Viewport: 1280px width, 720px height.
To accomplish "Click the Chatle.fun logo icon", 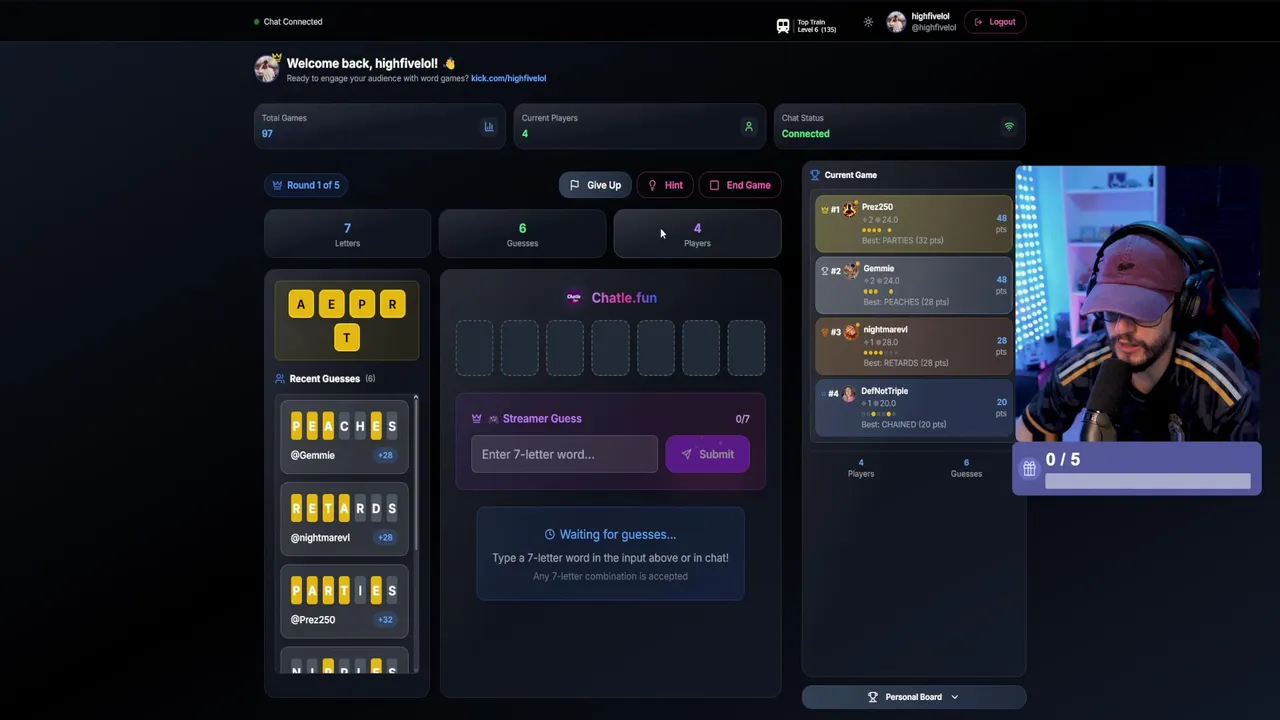I will [x=574, y=297].
